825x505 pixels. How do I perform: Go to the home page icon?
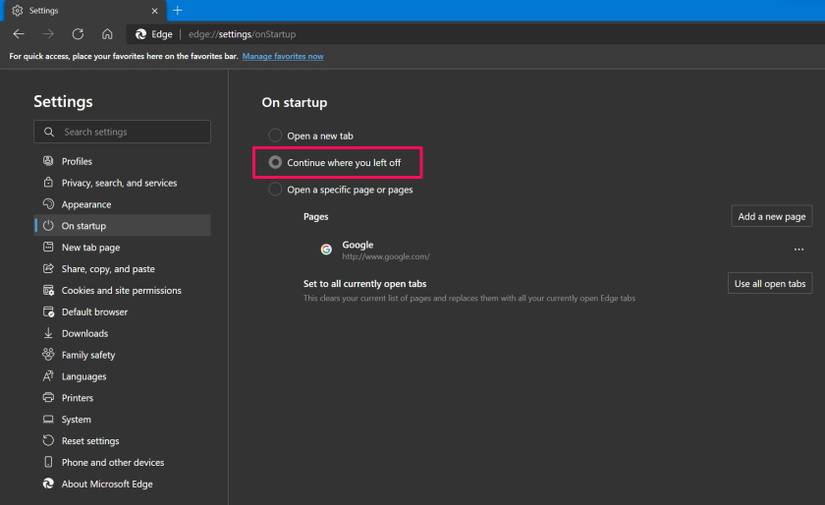(107, 34)
